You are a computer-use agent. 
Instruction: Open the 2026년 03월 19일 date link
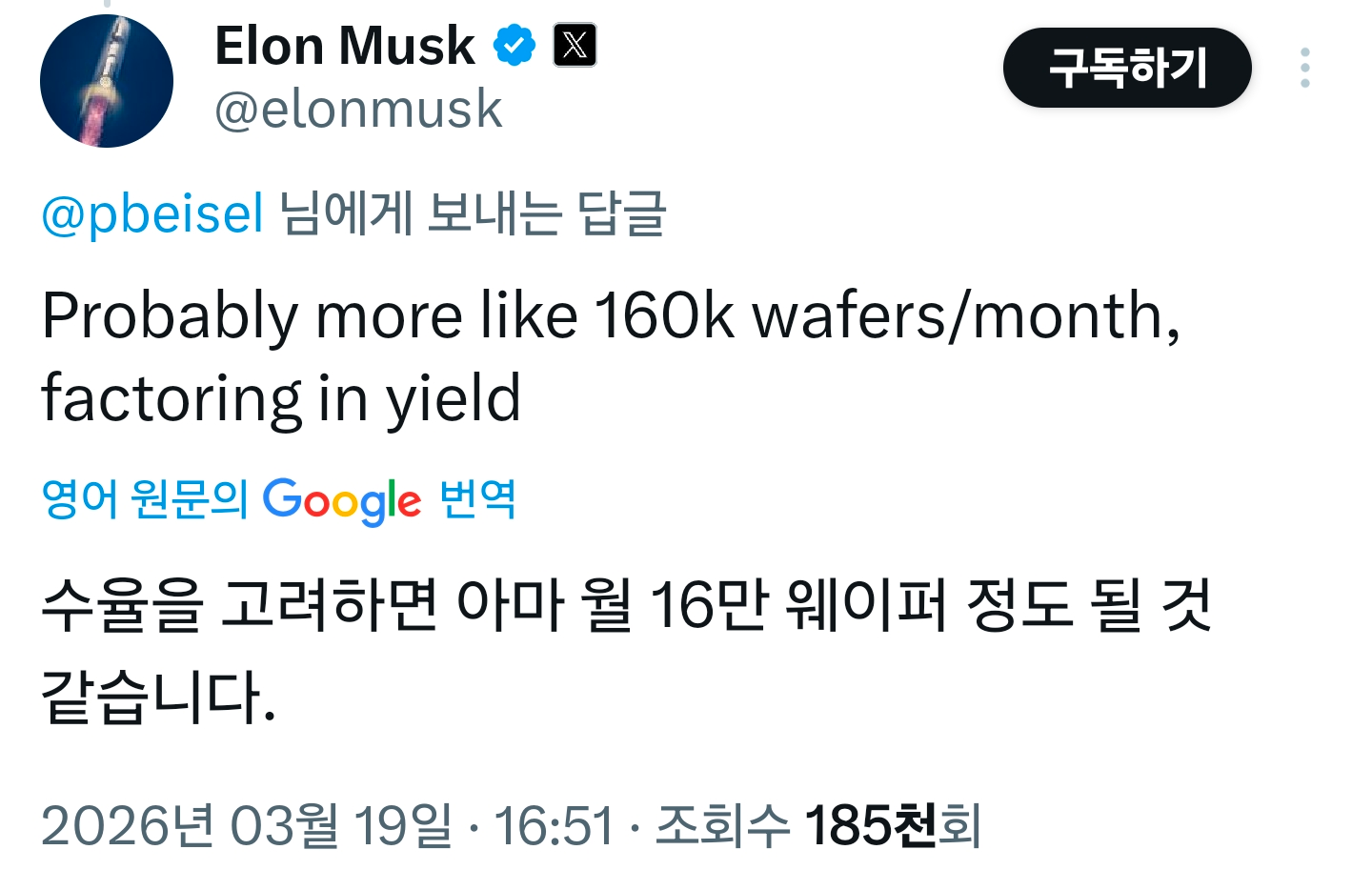pyautogui.click(x=246, y=825)
